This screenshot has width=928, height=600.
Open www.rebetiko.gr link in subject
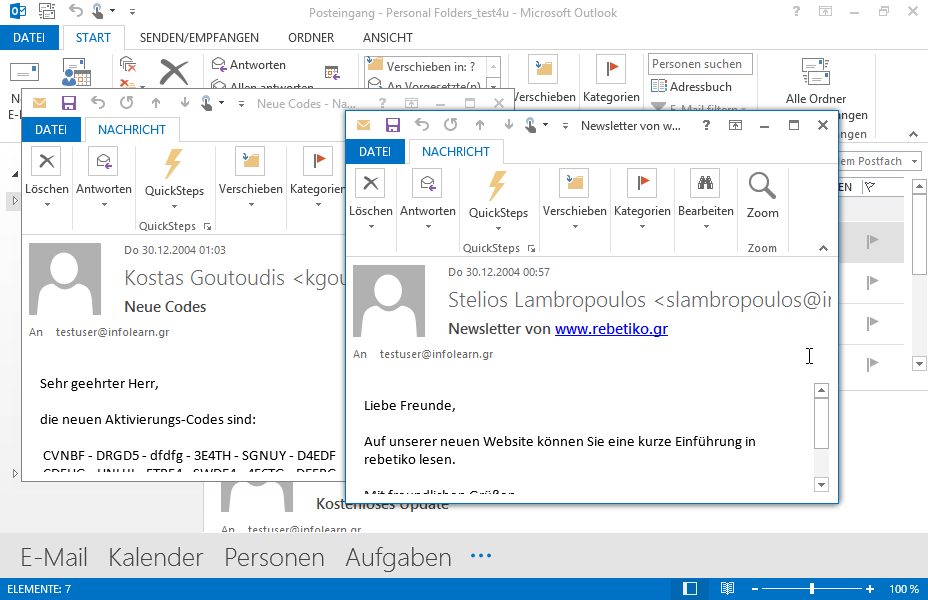pyautogui.click(x=611, y=328)
